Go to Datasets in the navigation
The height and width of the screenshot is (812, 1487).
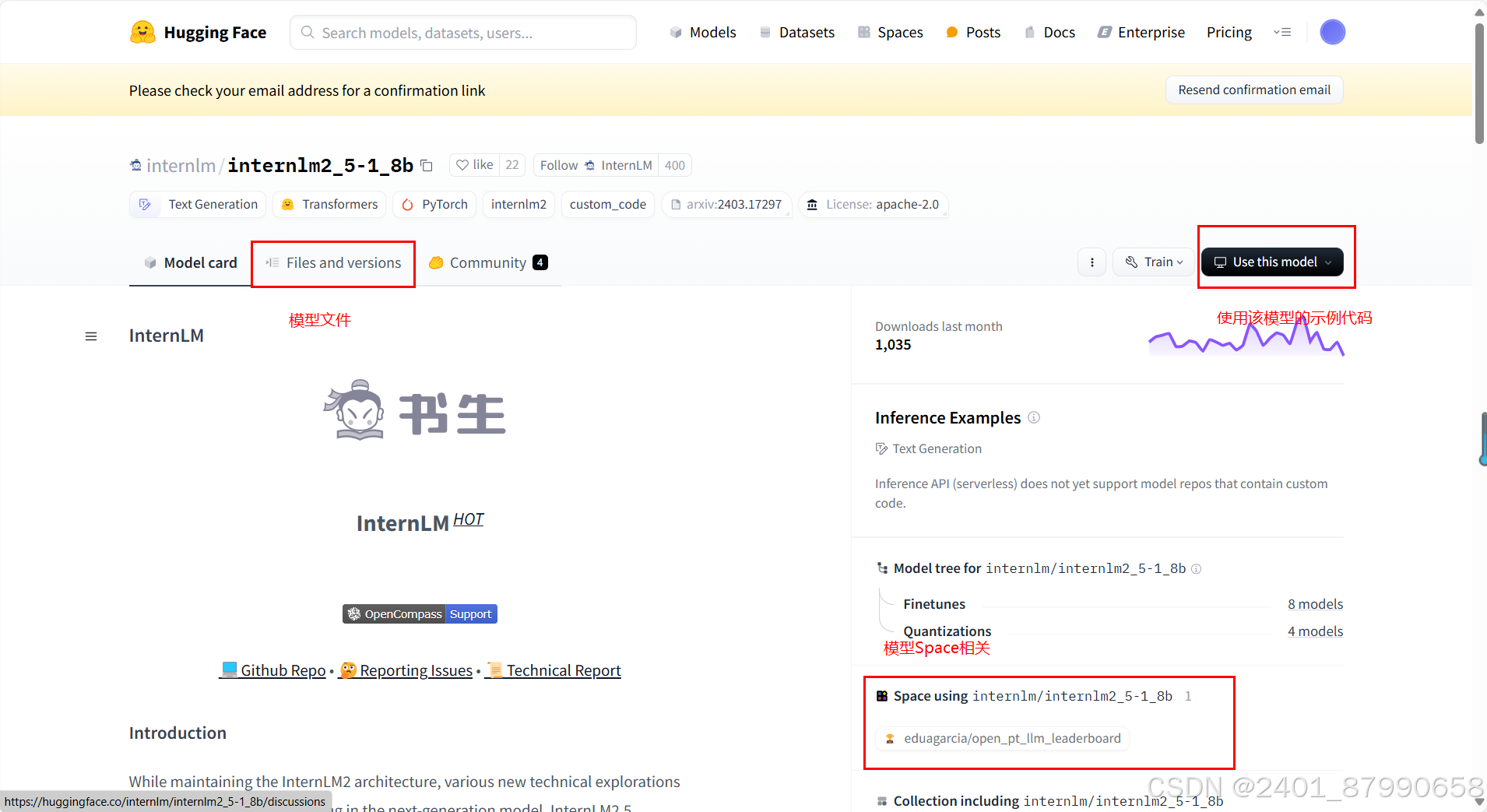[797, 32]
